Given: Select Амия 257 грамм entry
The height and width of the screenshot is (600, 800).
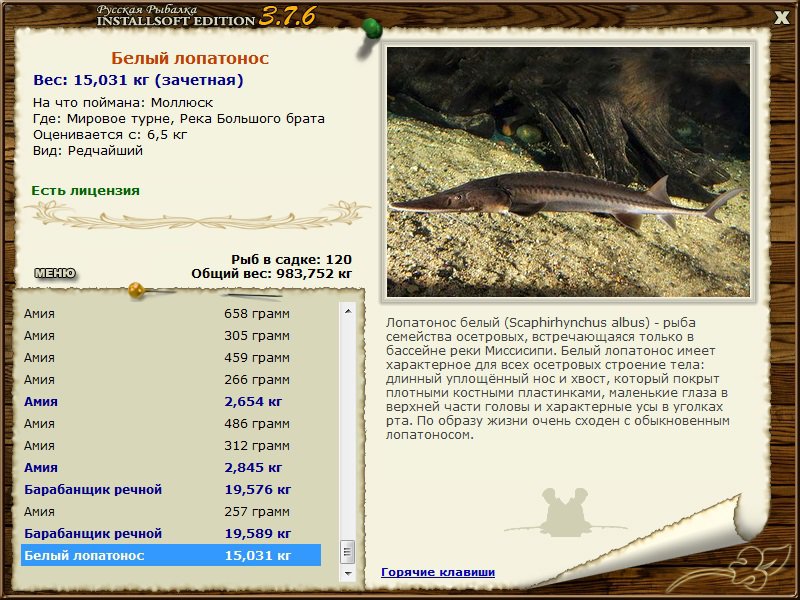Looking at the screenshot, I should (x=171, y=511).
